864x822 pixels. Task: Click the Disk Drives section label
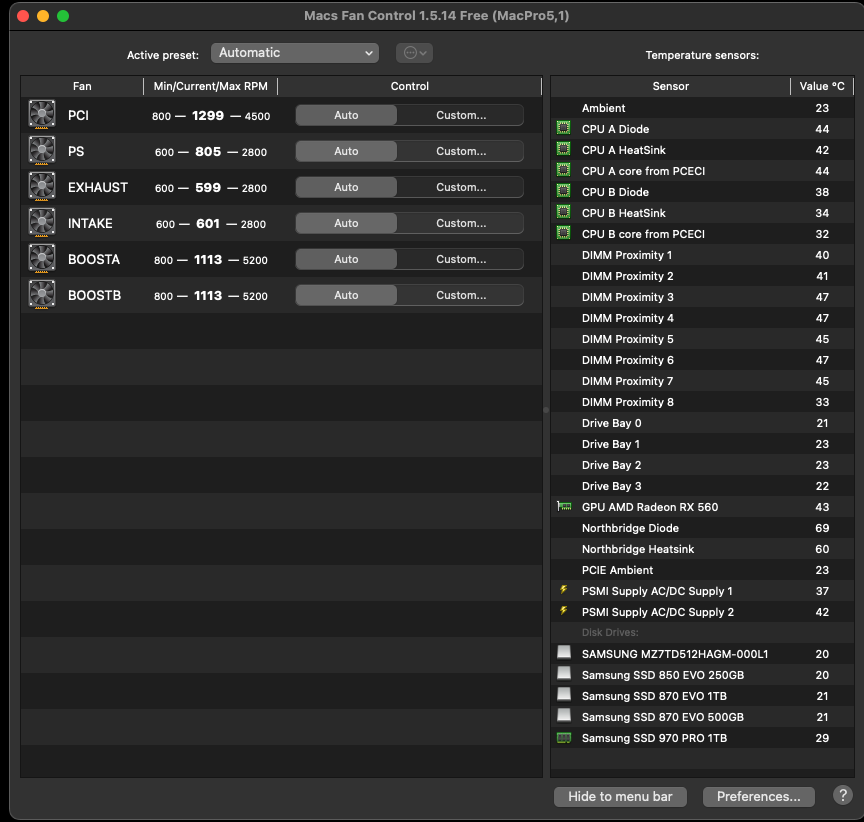[610, 632]
